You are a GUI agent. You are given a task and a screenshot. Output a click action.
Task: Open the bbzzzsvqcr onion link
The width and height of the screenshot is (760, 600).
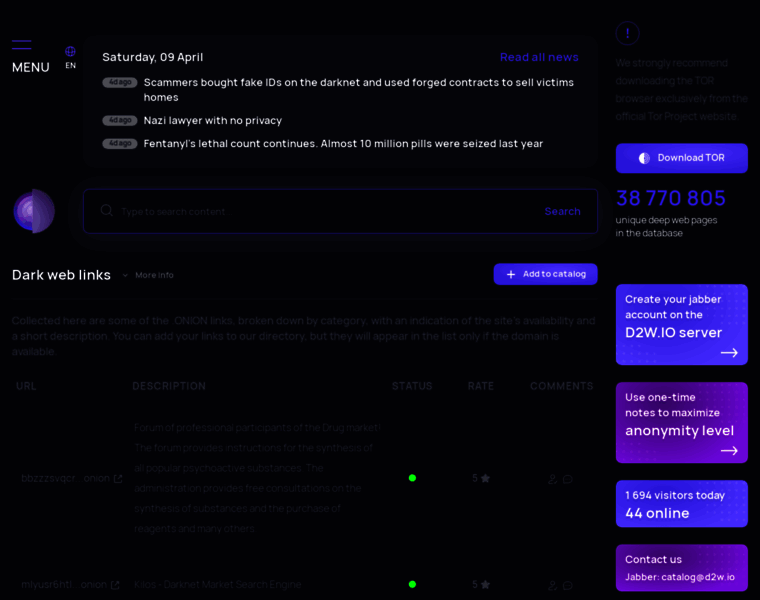point(65,478)
